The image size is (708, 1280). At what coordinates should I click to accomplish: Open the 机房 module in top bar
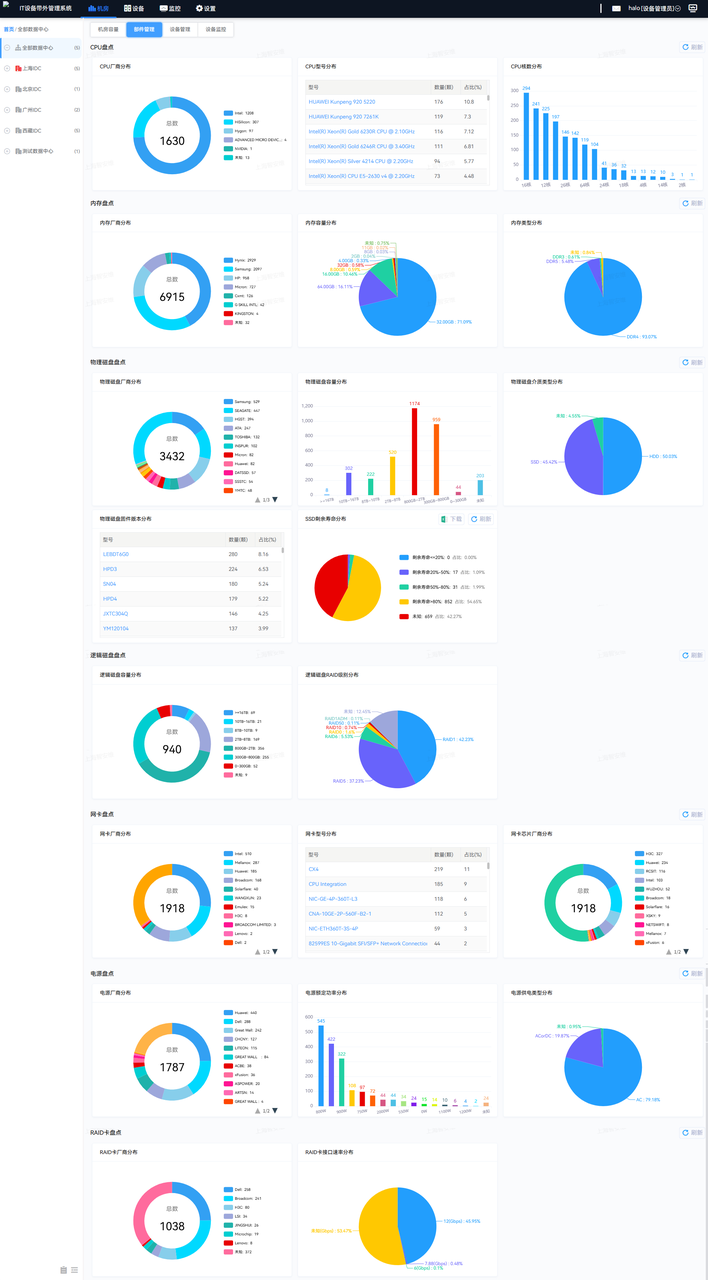[x=98, y=8]
